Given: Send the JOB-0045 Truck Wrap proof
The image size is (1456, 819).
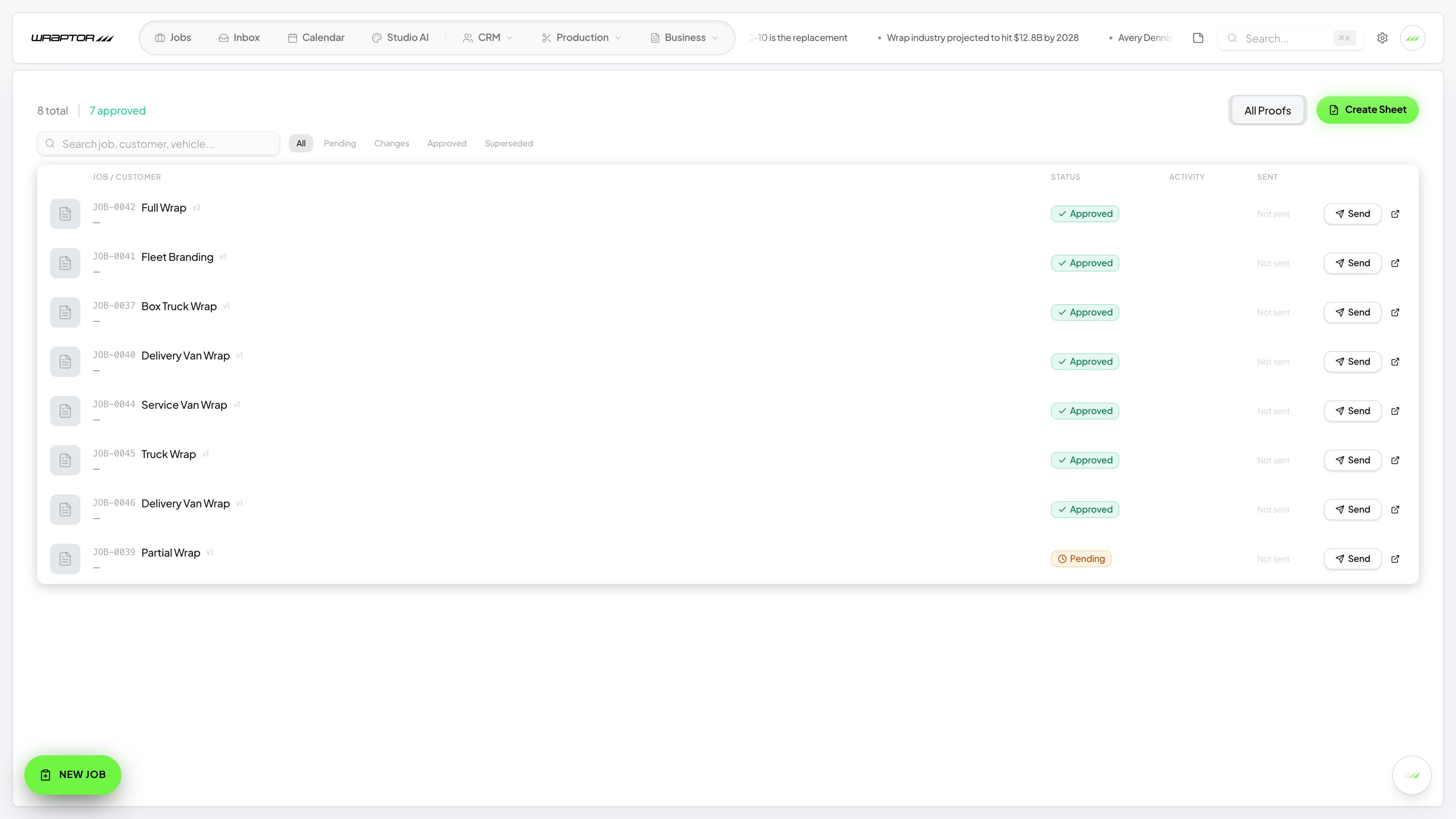Looking at the screenshot, I should point(1352,460).
